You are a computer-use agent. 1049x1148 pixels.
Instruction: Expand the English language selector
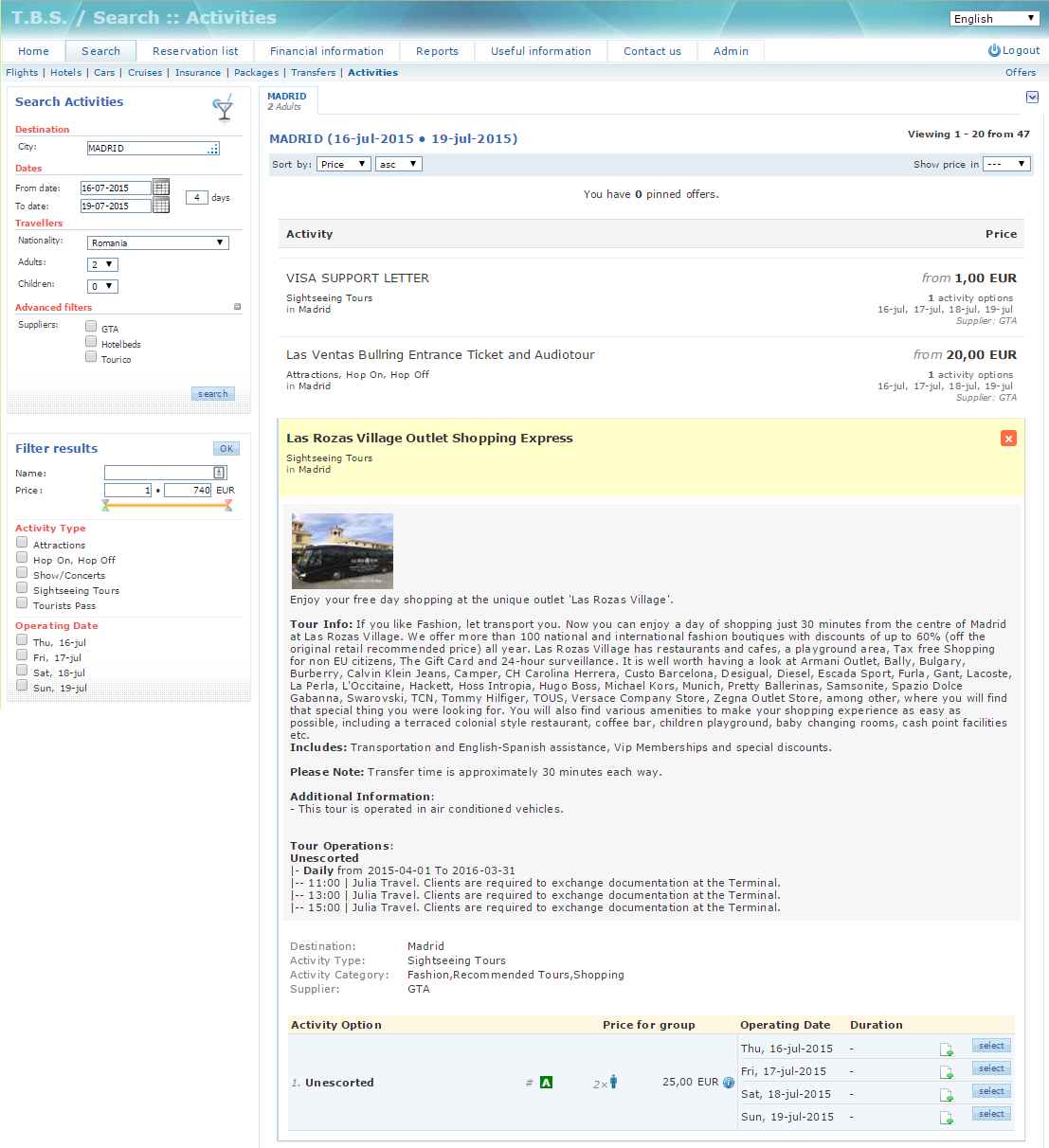point(994,18)
